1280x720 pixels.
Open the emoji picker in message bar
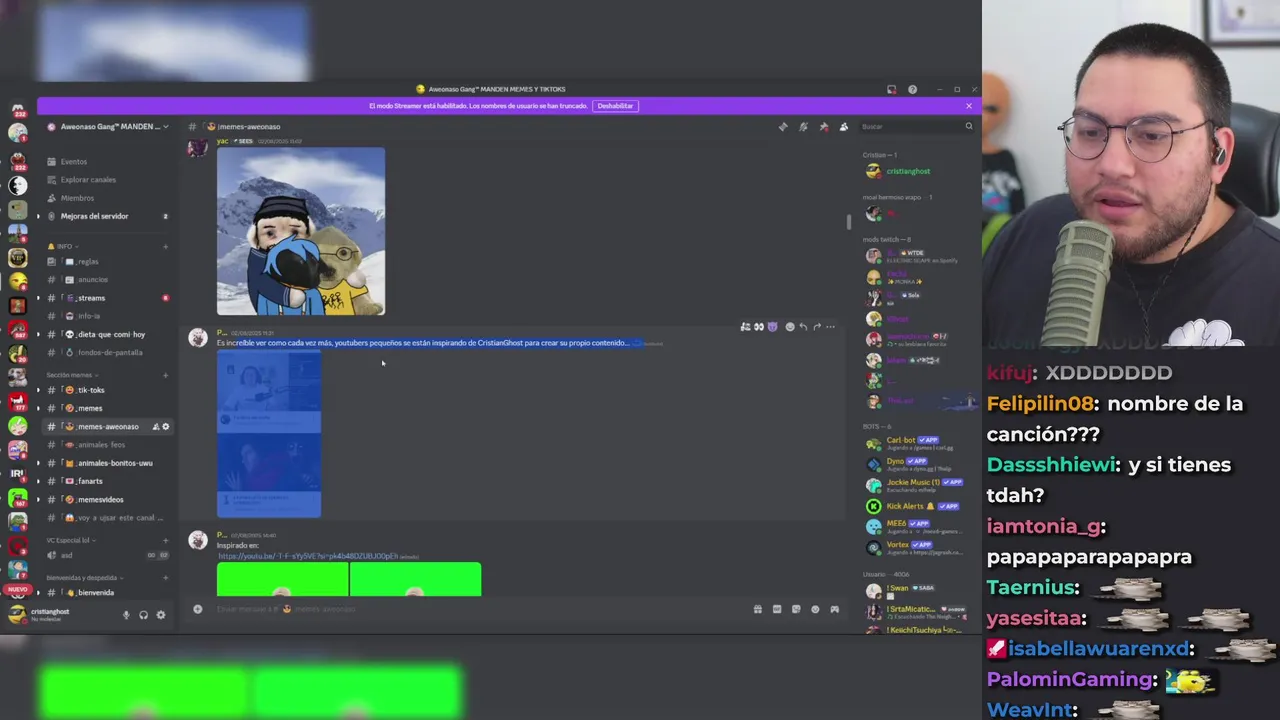[x=815, y=609]
